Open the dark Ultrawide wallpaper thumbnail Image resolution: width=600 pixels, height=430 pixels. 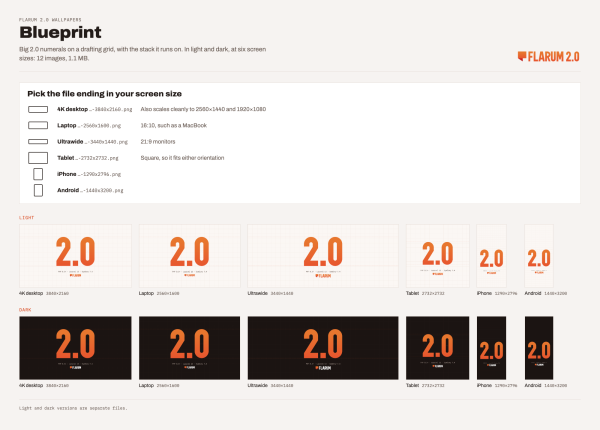323,348
